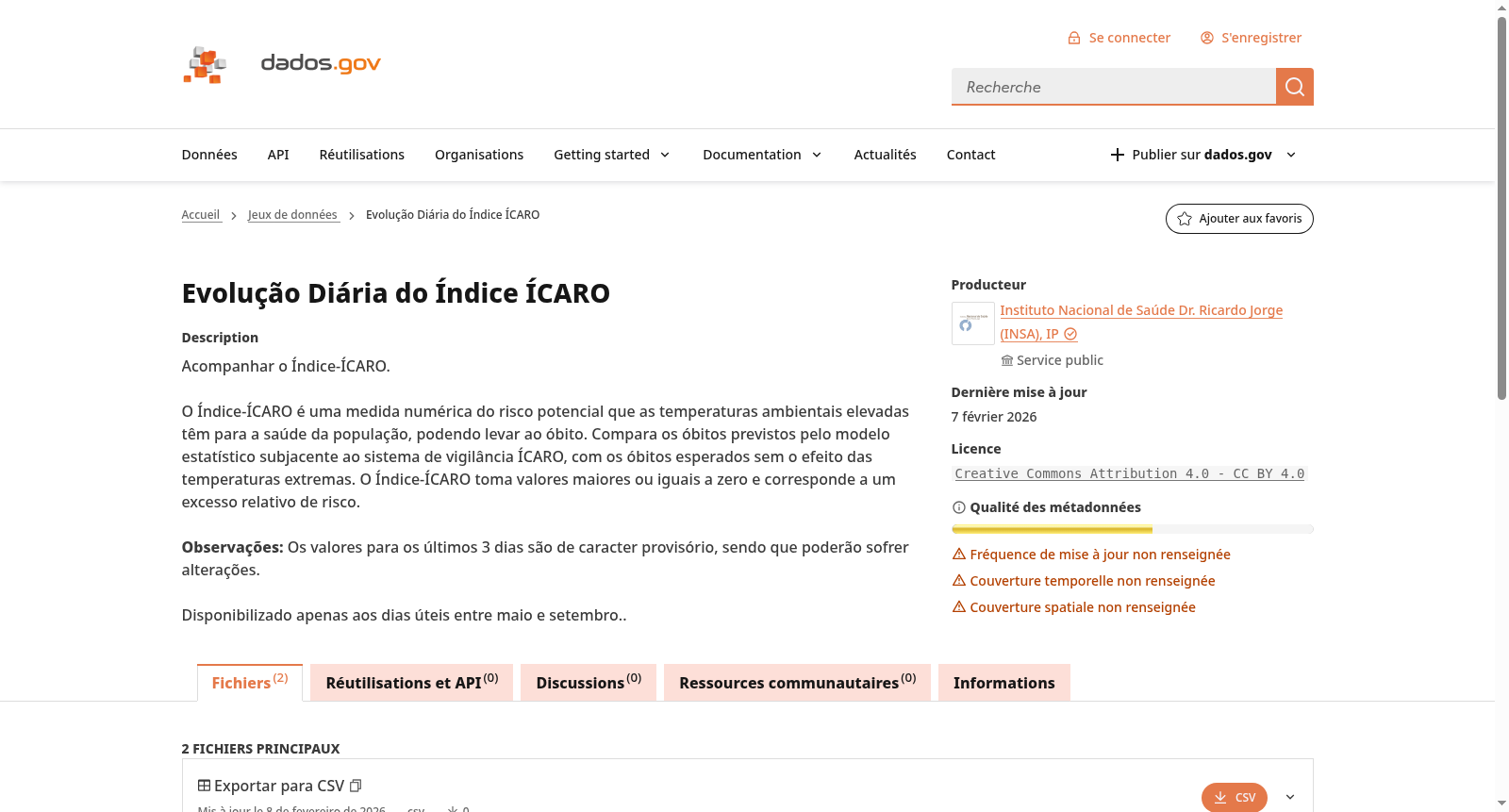
Task: Click the INSA organisation logo thumbnail
Action: tap(973, 323)
